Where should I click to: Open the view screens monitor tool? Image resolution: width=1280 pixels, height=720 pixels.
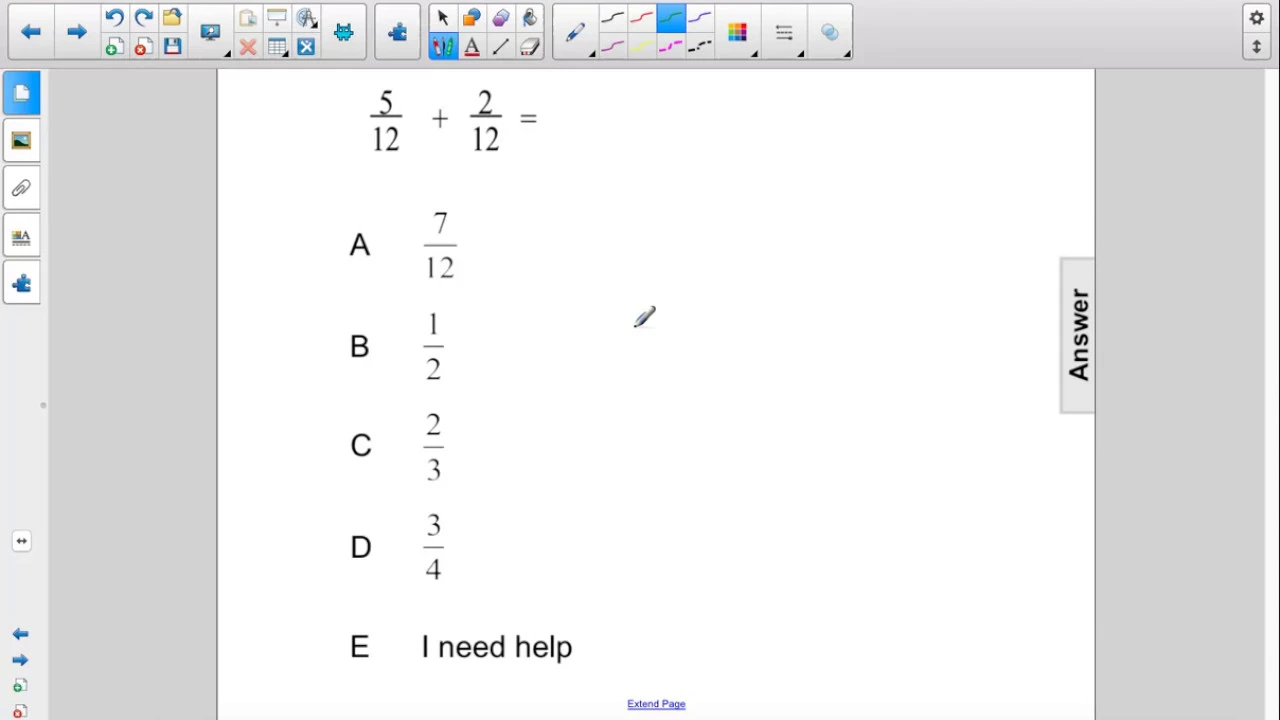point(211,32)
